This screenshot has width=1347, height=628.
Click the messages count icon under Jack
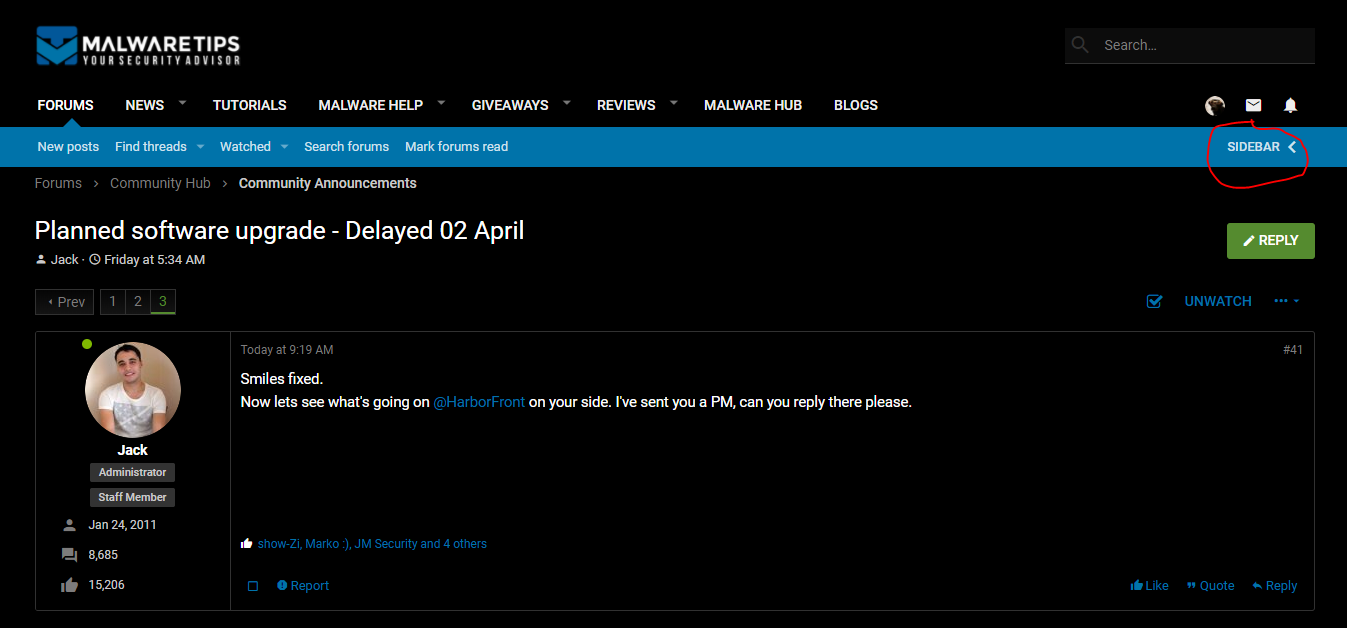tap(69, 555)
